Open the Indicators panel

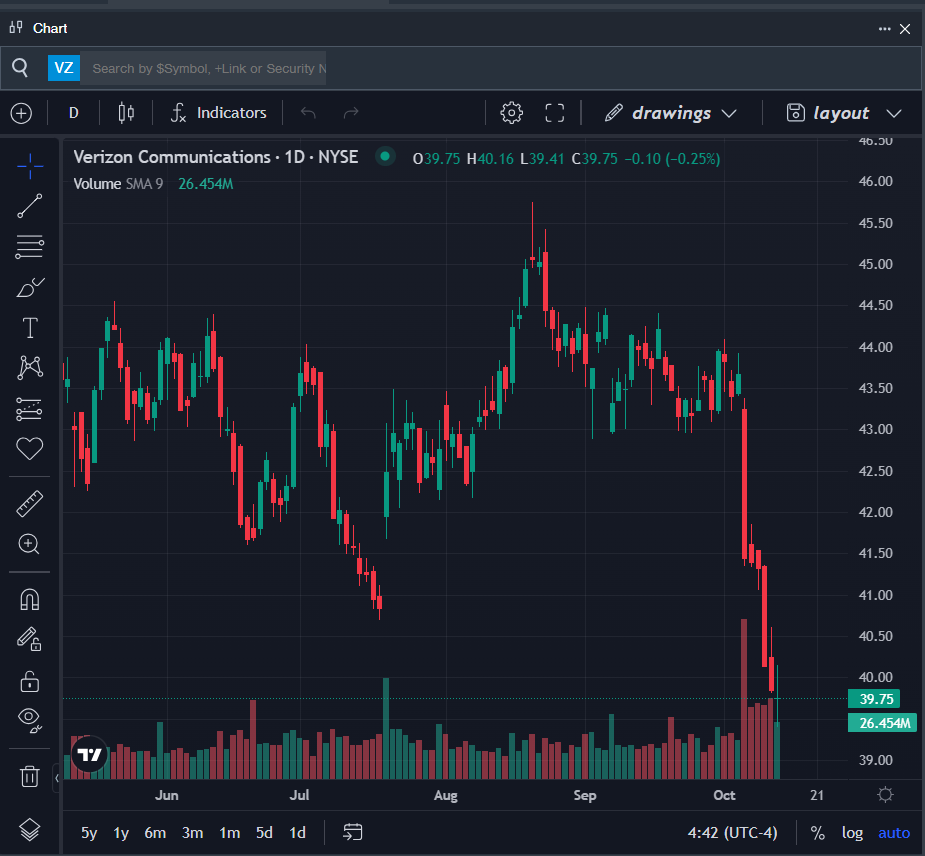pos(218,113)
